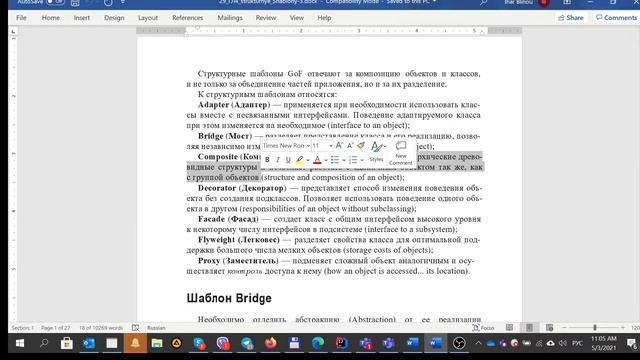Image resolution: width=640 pixels, height=360 pixels.
Task: Switch to the Home ribbon tab
Action: point(51,18)
